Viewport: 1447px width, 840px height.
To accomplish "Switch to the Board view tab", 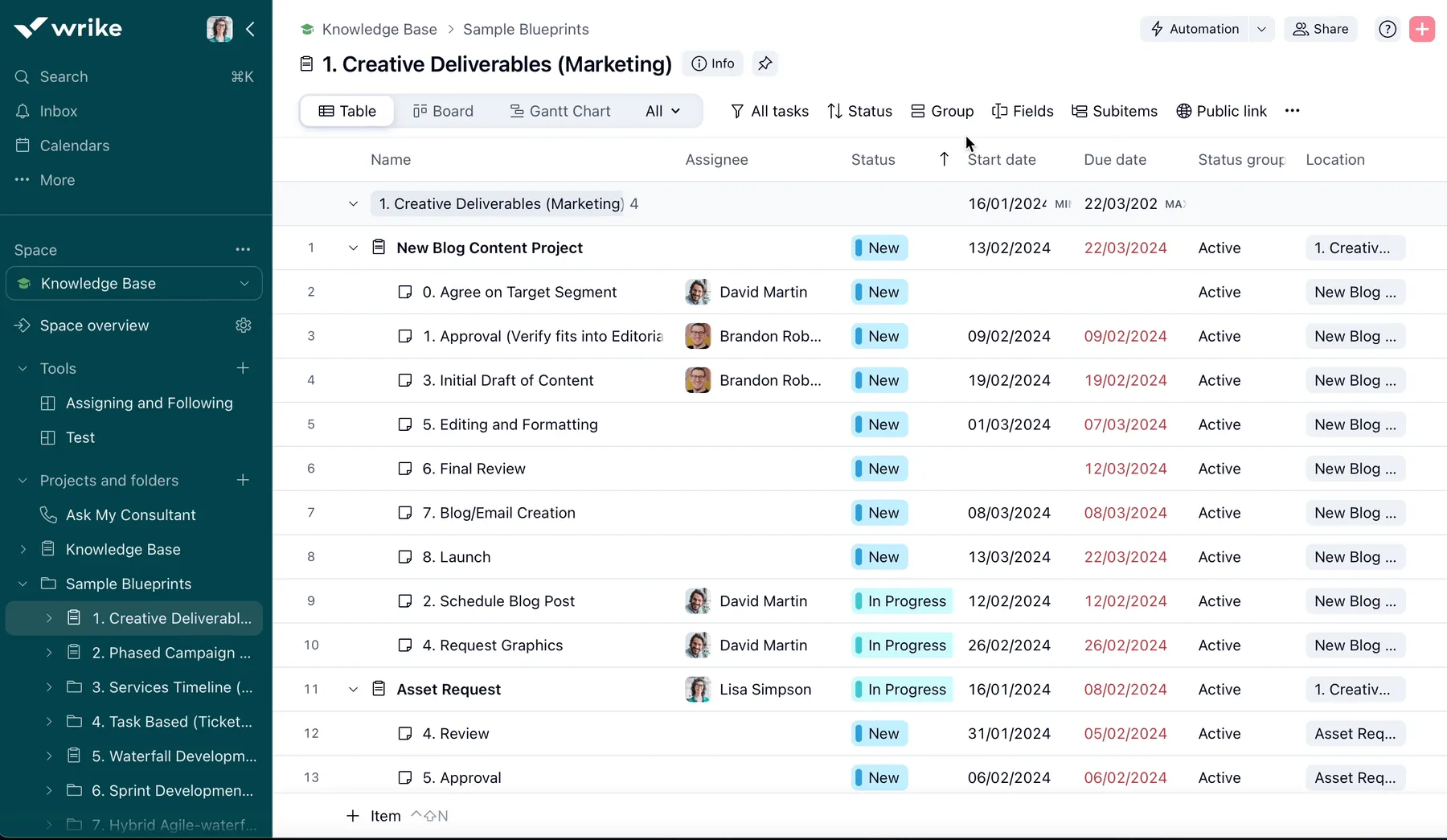I will [443, 111].
